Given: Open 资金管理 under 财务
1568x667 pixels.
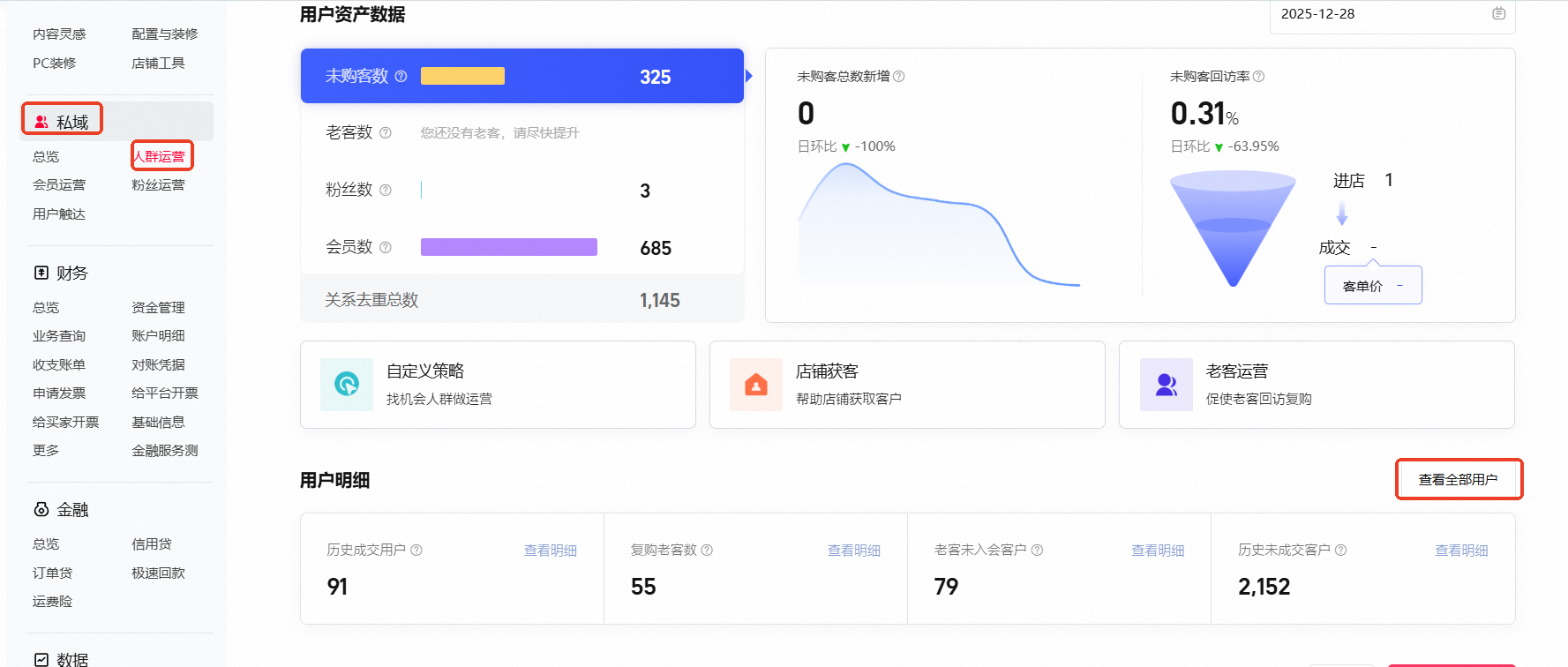Looking at the screenshot, I should pyautogui.click(x=158, y=308).
